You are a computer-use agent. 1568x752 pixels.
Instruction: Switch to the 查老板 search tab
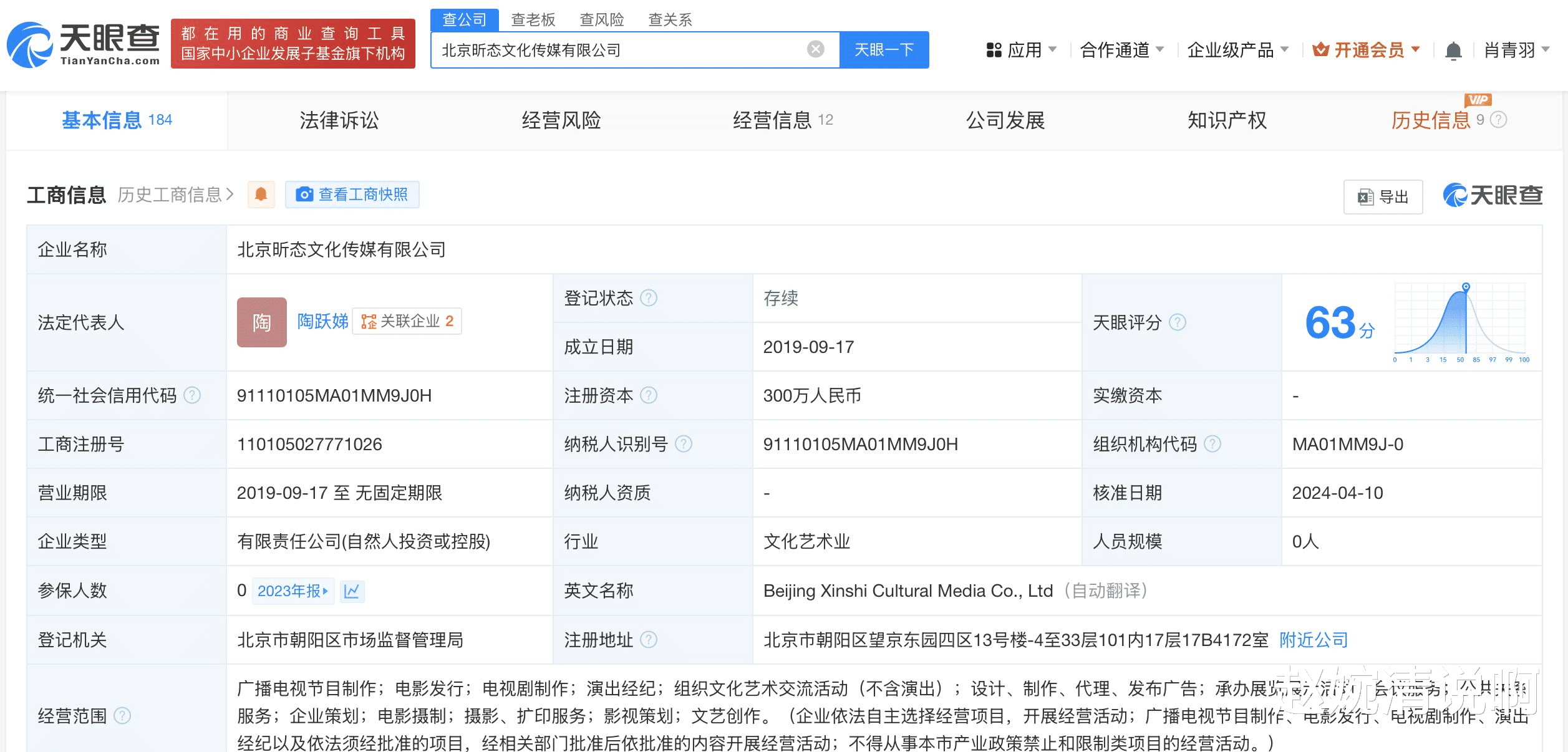click(533, 20)
